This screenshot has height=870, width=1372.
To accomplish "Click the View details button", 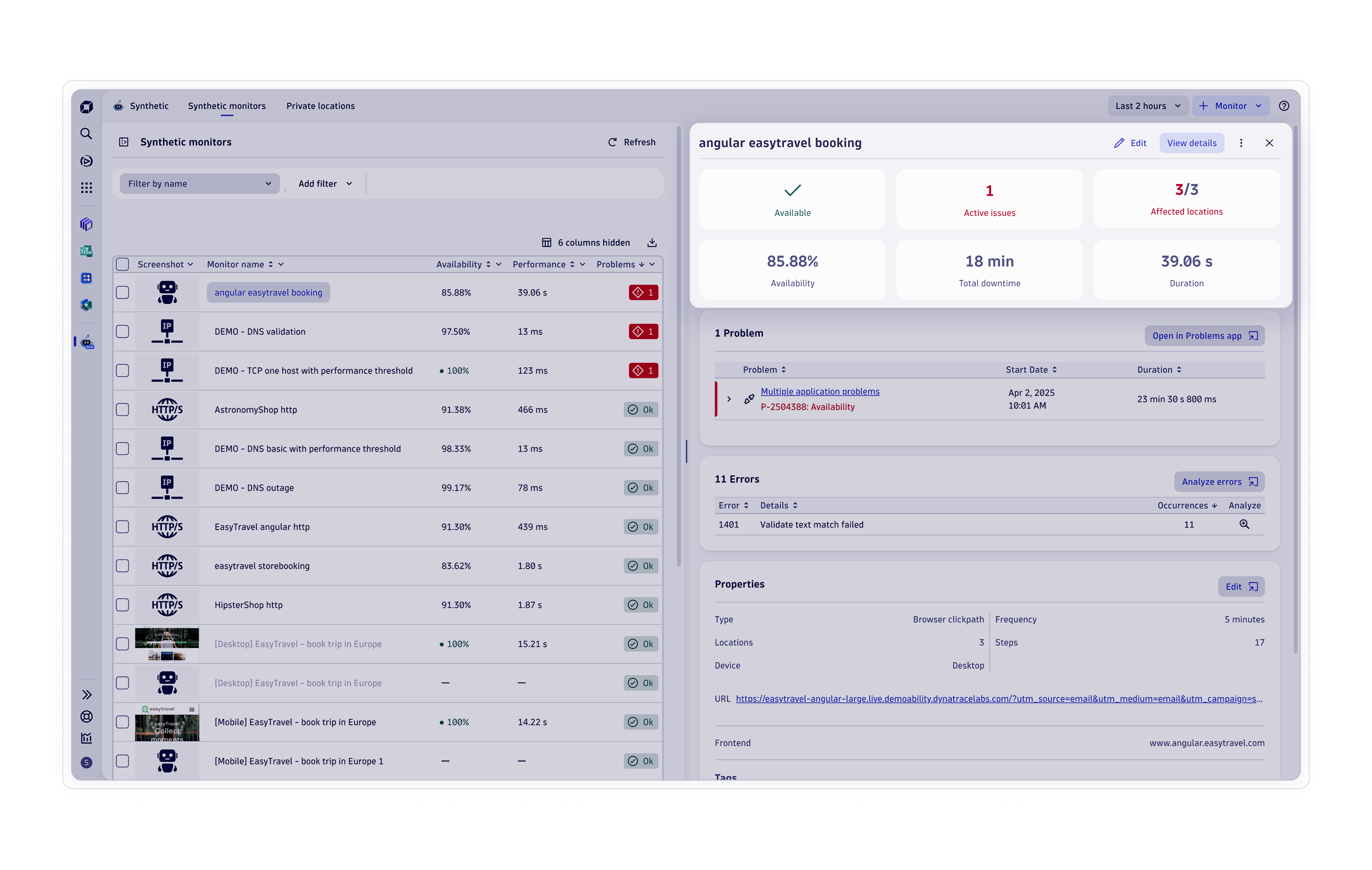I will (x=1191, y=143).
